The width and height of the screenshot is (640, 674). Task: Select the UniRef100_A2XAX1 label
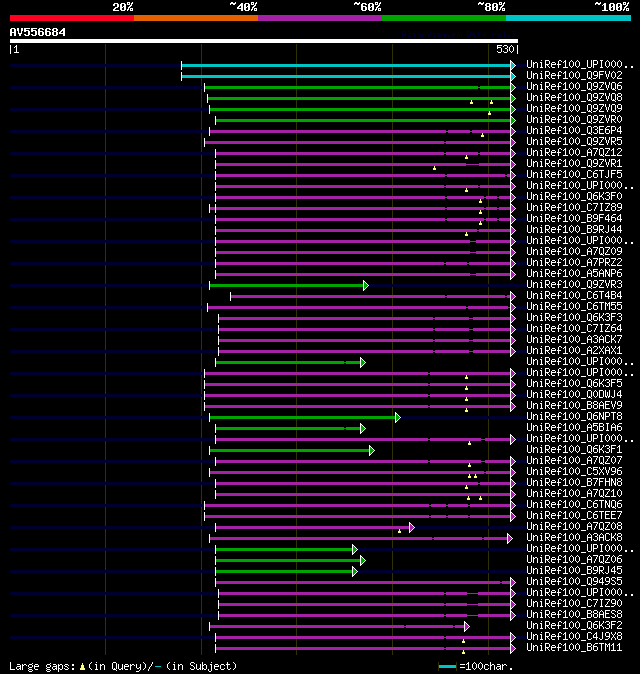[574, 351]
